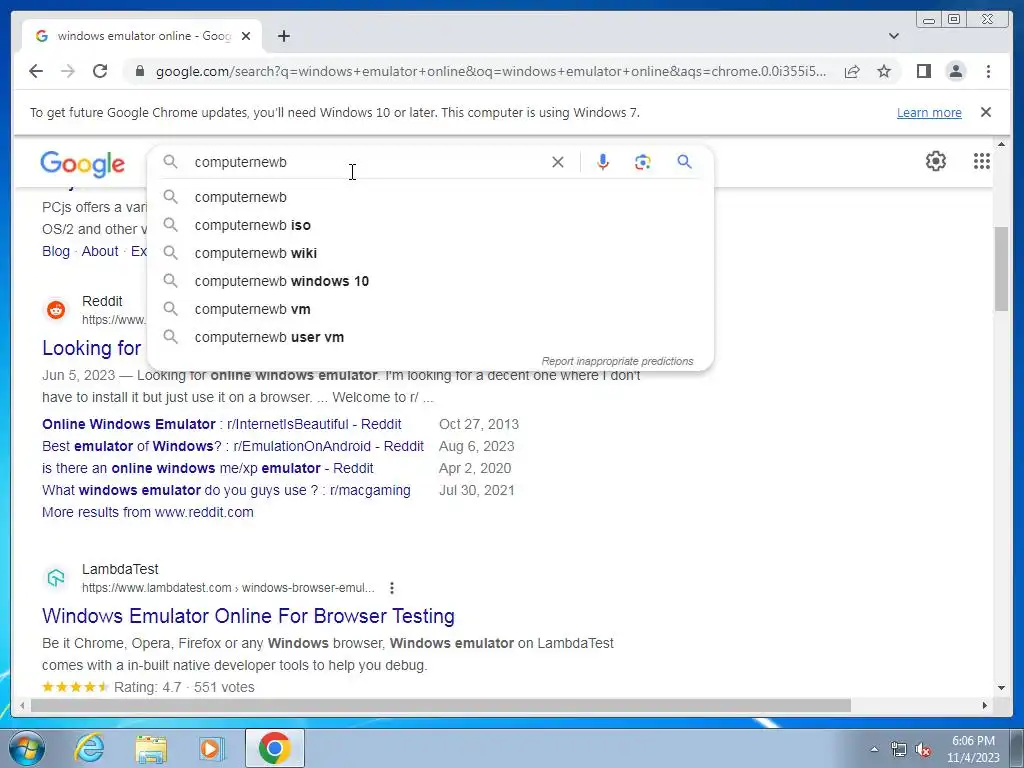Screen dimensions: 1024x768
Task: Open 'Windows Emulator Online For Browser Testing'
Action: coord(248,616)
